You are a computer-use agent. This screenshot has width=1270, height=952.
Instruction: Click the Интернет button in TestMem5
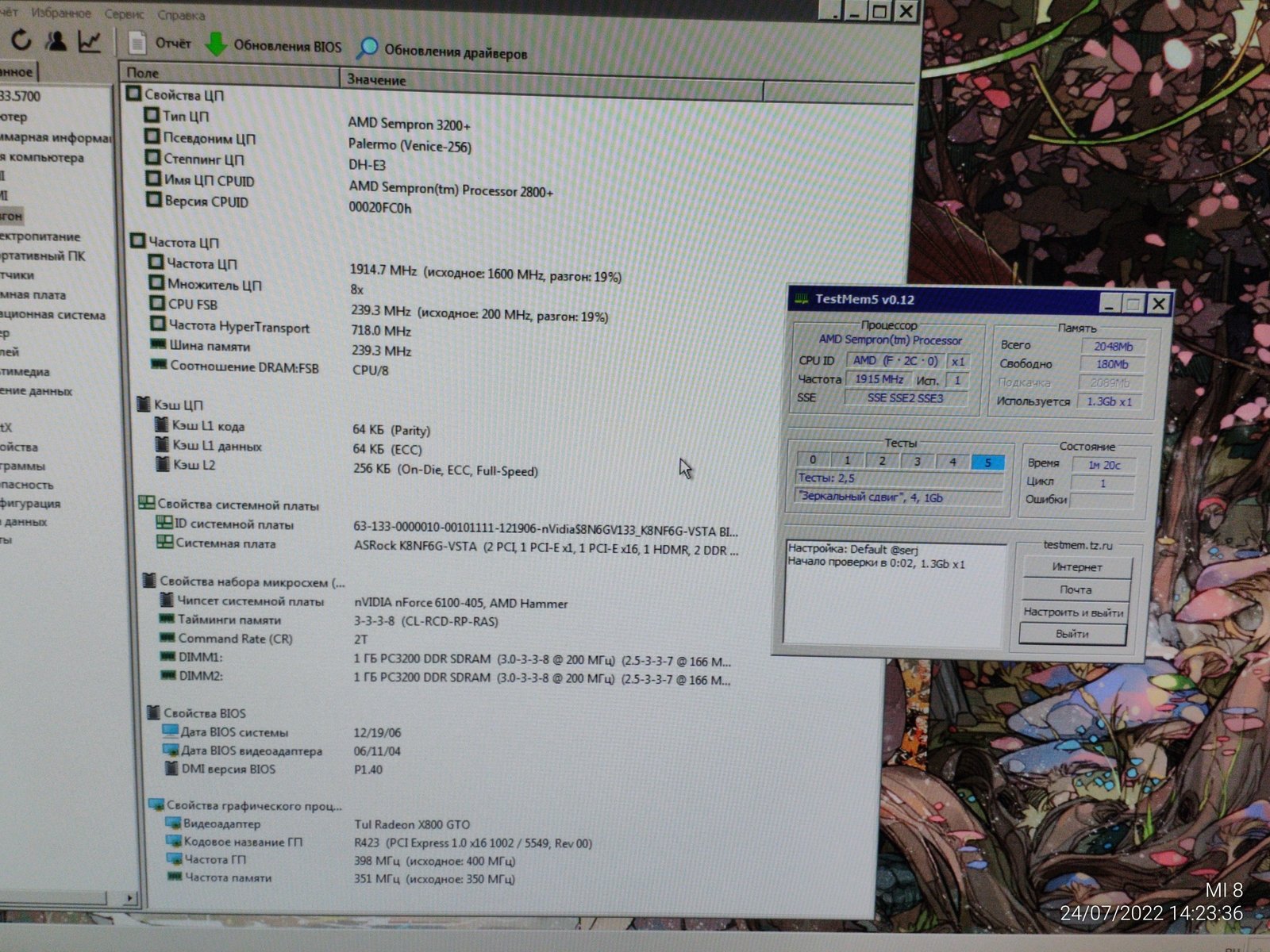tap(1076, 567)
